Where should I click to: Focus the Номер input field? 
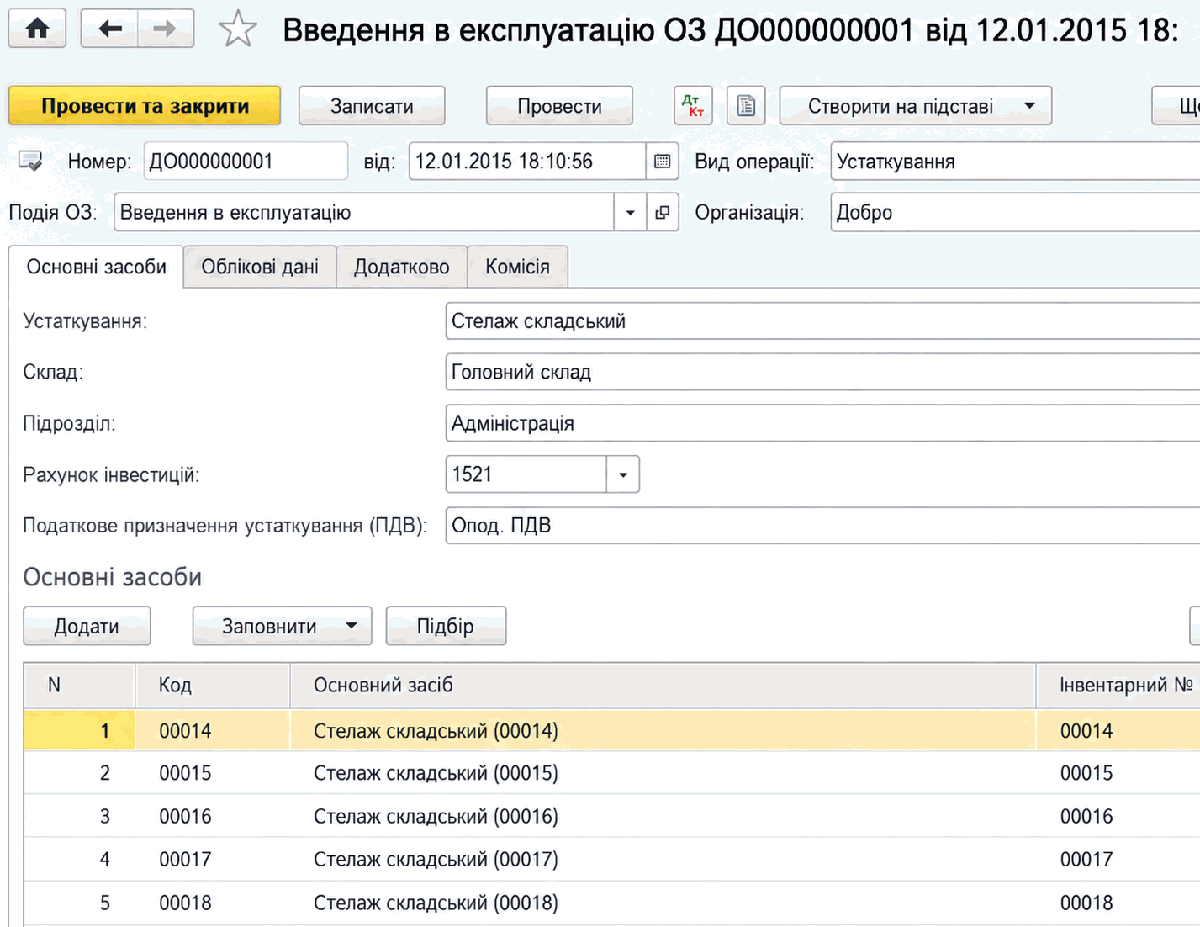246,160
